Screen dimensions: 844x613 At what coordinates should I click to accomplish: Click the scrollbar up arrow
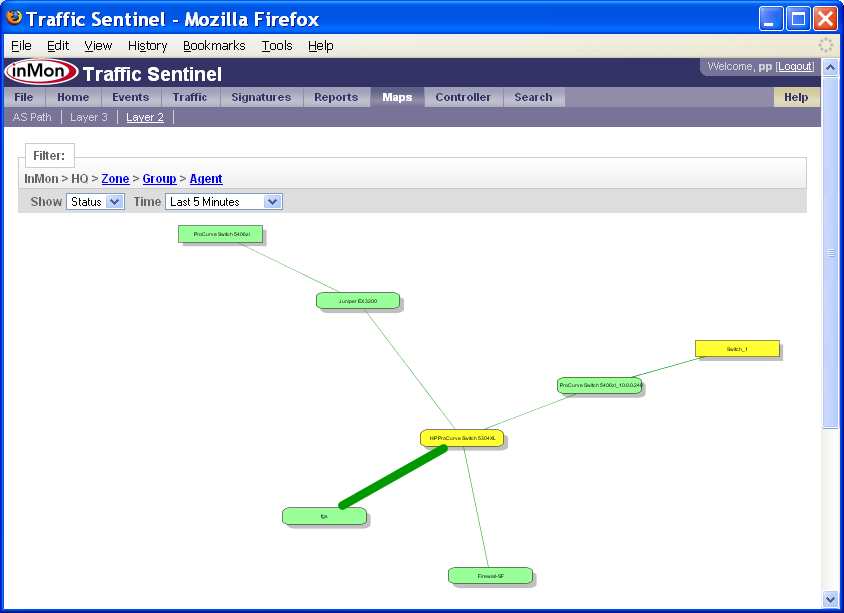pos(830,68)
